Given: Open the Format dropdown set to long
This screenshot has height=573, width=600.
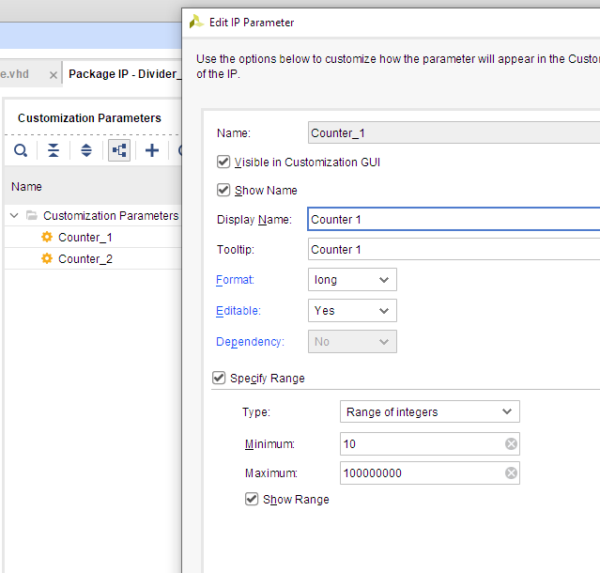Looking at the screenshot, I should (352, 281).
